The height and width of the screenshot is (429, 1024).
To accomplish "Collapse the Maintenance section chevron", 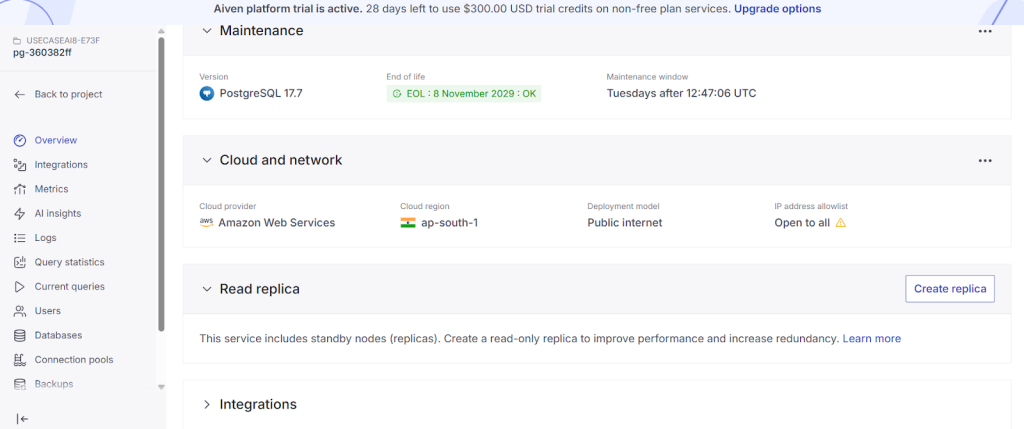I will click(x=207, y=31).
